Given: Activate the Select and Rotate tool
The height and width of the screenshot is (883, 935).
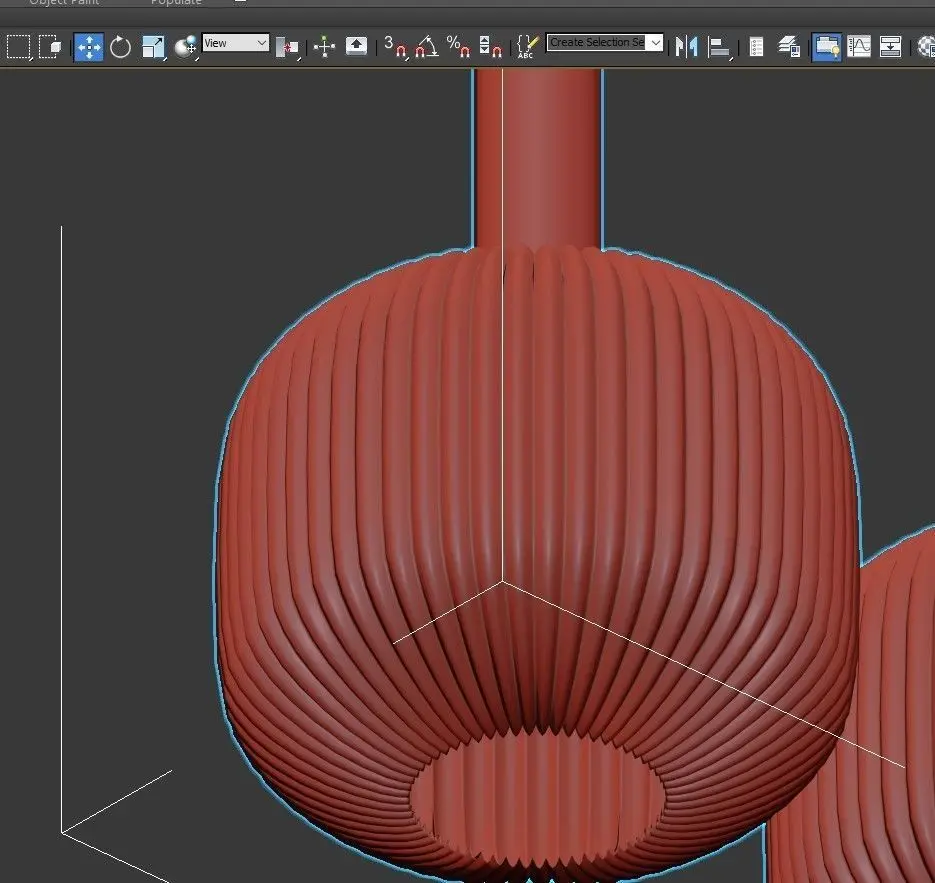Looking at the screenshot, I should [x=120, y=47].
